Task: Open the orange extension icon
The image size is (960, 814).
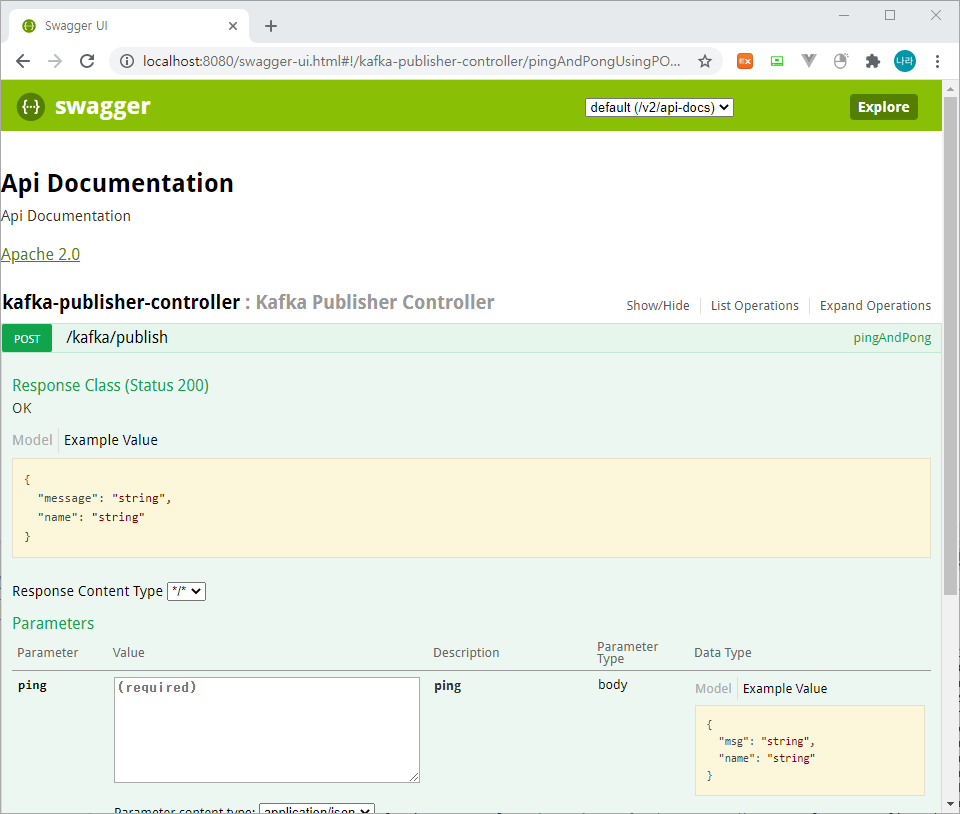Action: point(744,61)
